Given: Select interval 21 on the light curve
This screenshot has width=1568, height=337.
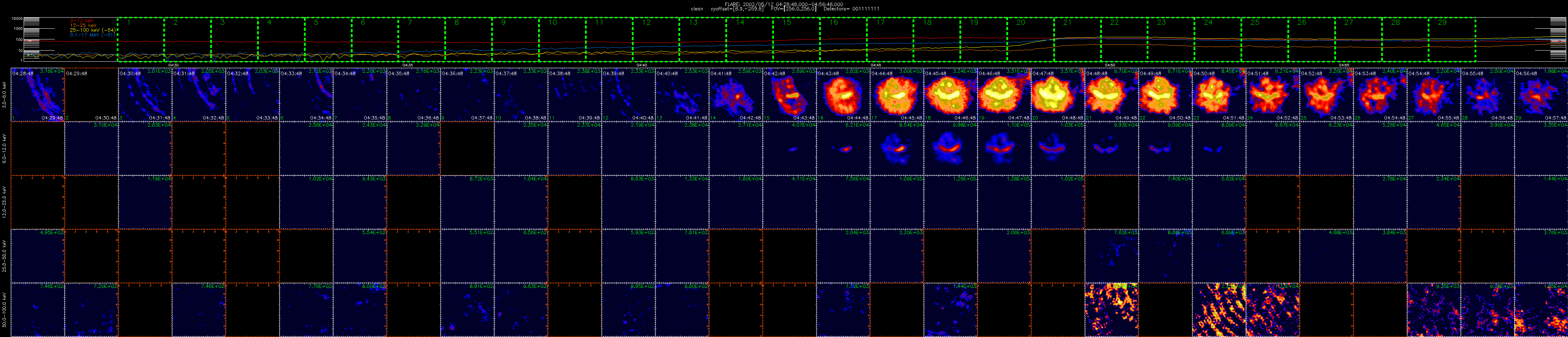Looking at the screenshot, I should coord(1078,39).
